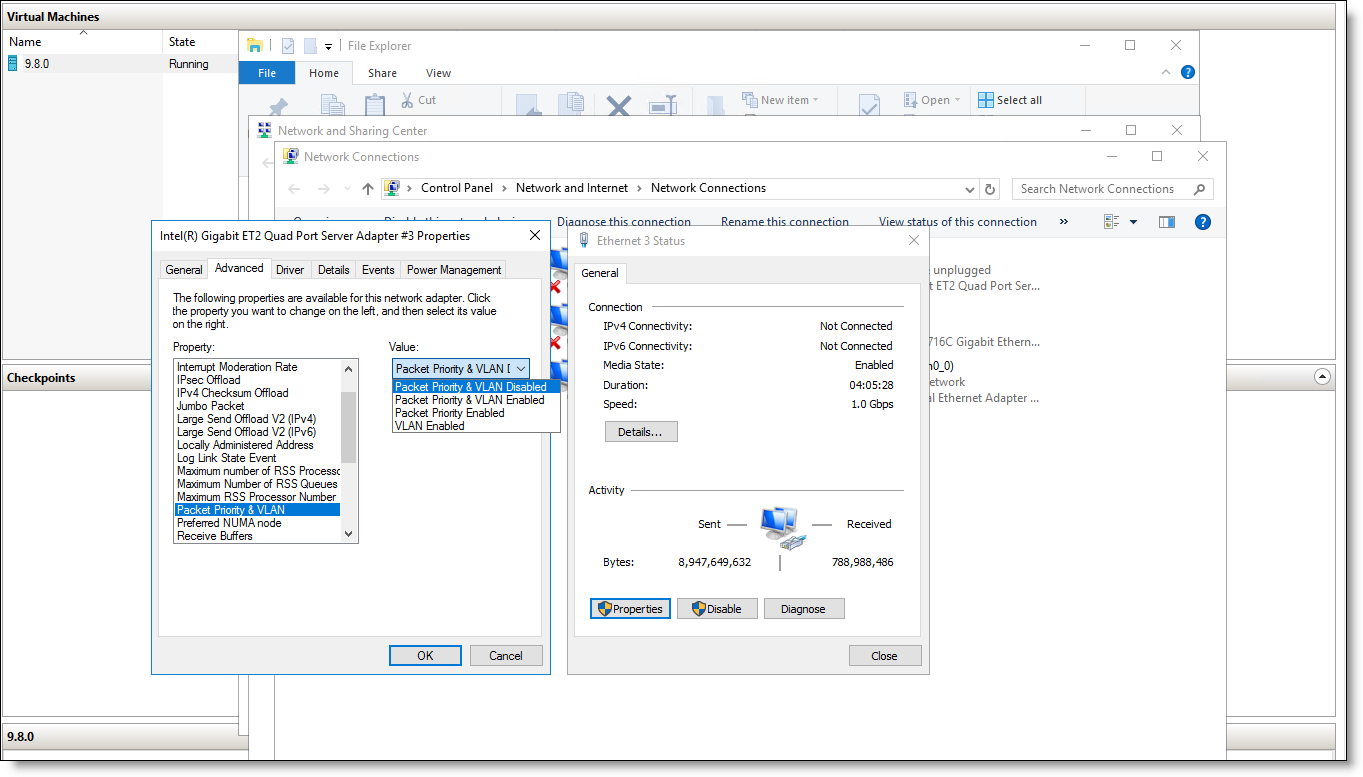This screenshot has width=1363, height=777.
Task: Open the File tab in File Explorer
Action: tap(267, 73)
